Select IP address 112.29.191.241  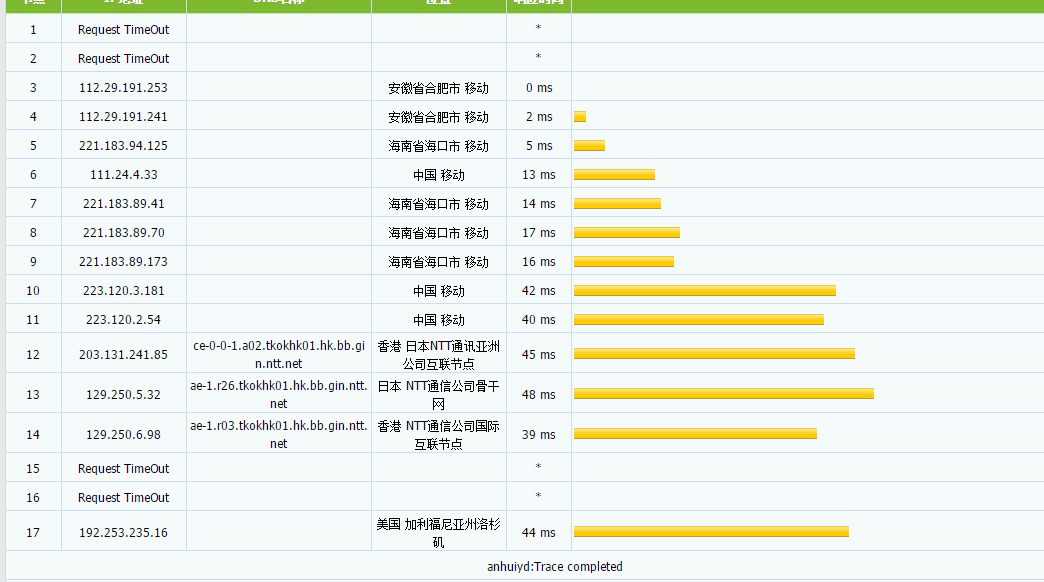click(123, 117)
